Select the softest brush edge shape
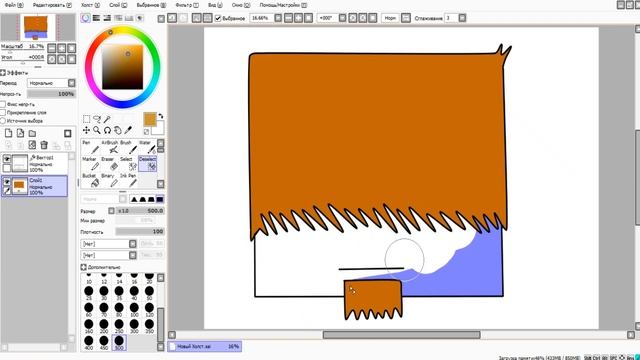This screenshot has height=360, width=640. pyautogui.click(x=134, y=199)
